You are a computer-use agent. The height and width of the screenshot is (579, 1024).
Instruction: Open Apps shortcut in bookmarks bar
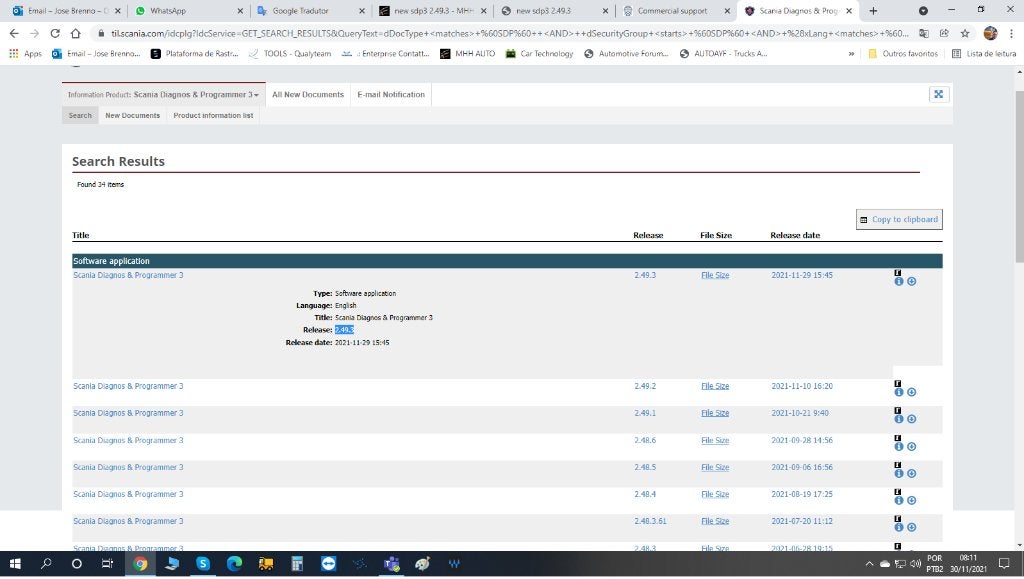point(25,54)
